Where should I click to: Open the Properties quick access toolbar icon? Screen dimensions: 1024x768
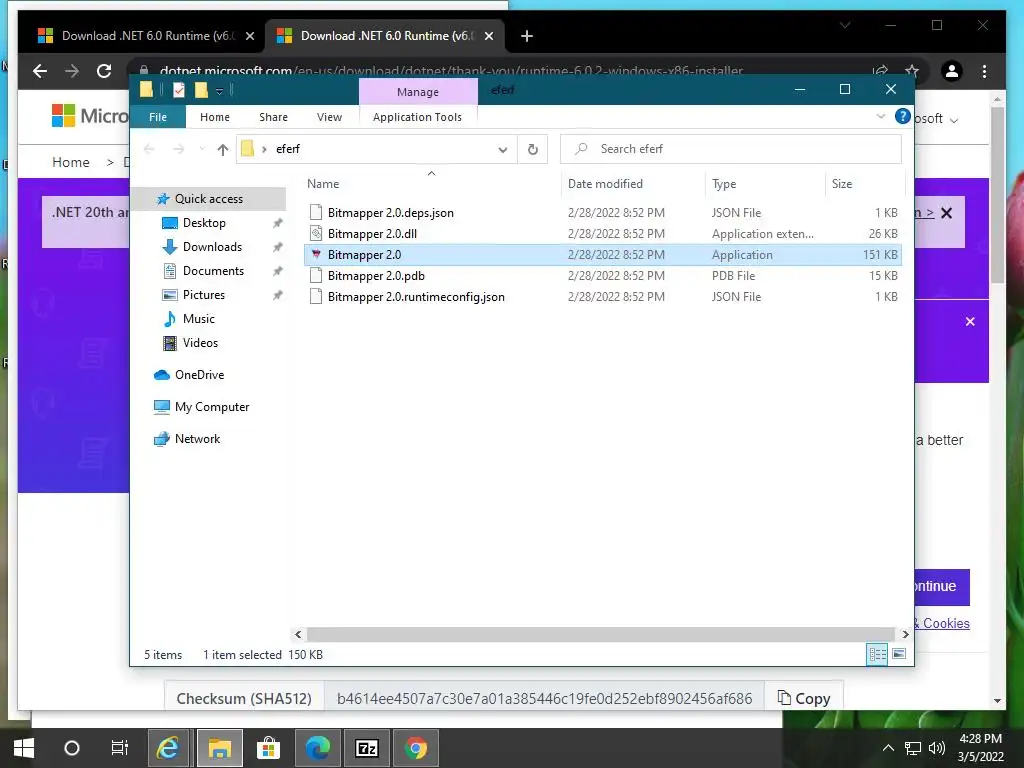click(x=178, y=90)
